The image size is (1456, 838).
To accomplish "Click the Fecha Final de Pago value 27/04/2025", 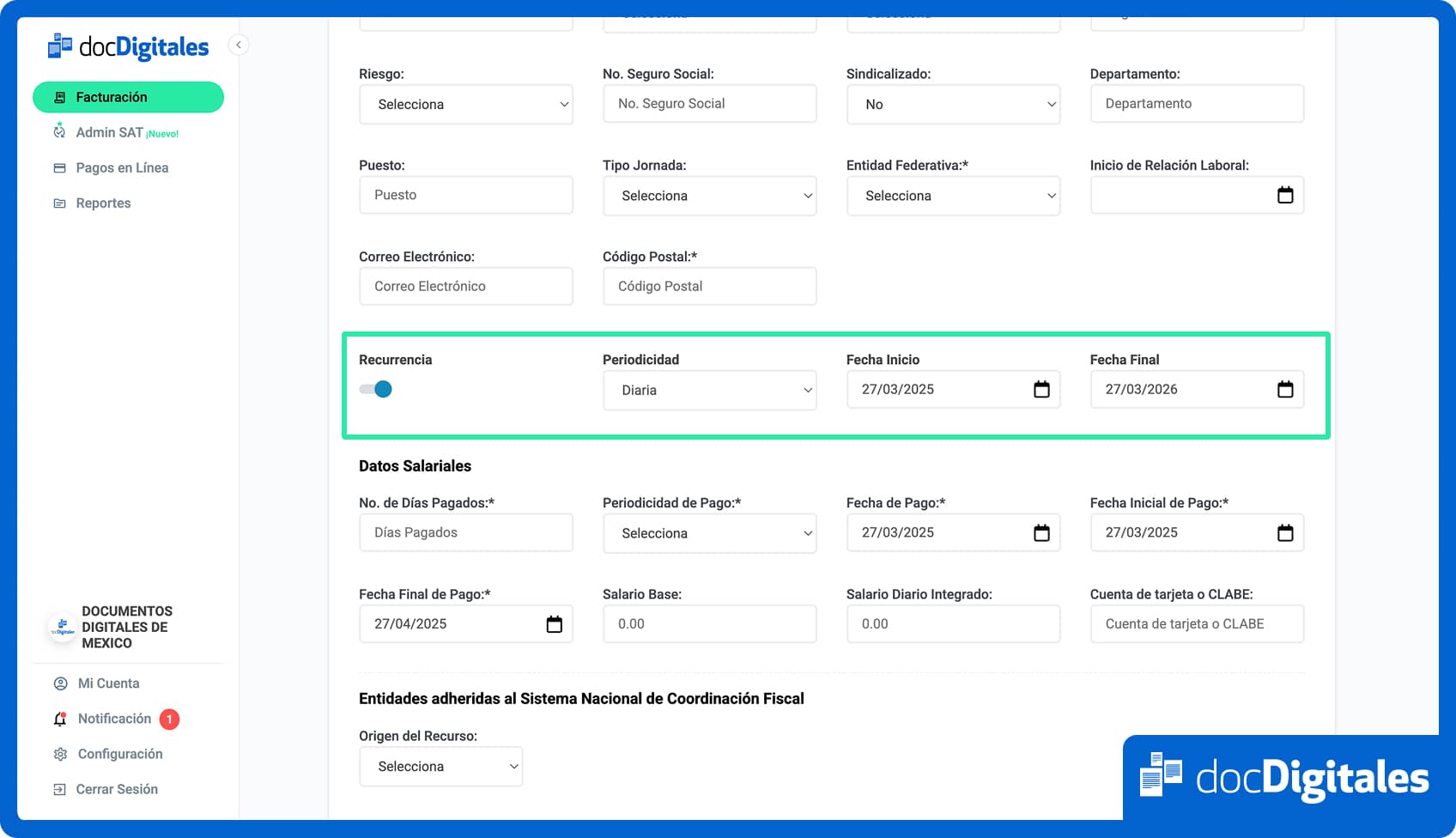I will [x=410, y=623].
